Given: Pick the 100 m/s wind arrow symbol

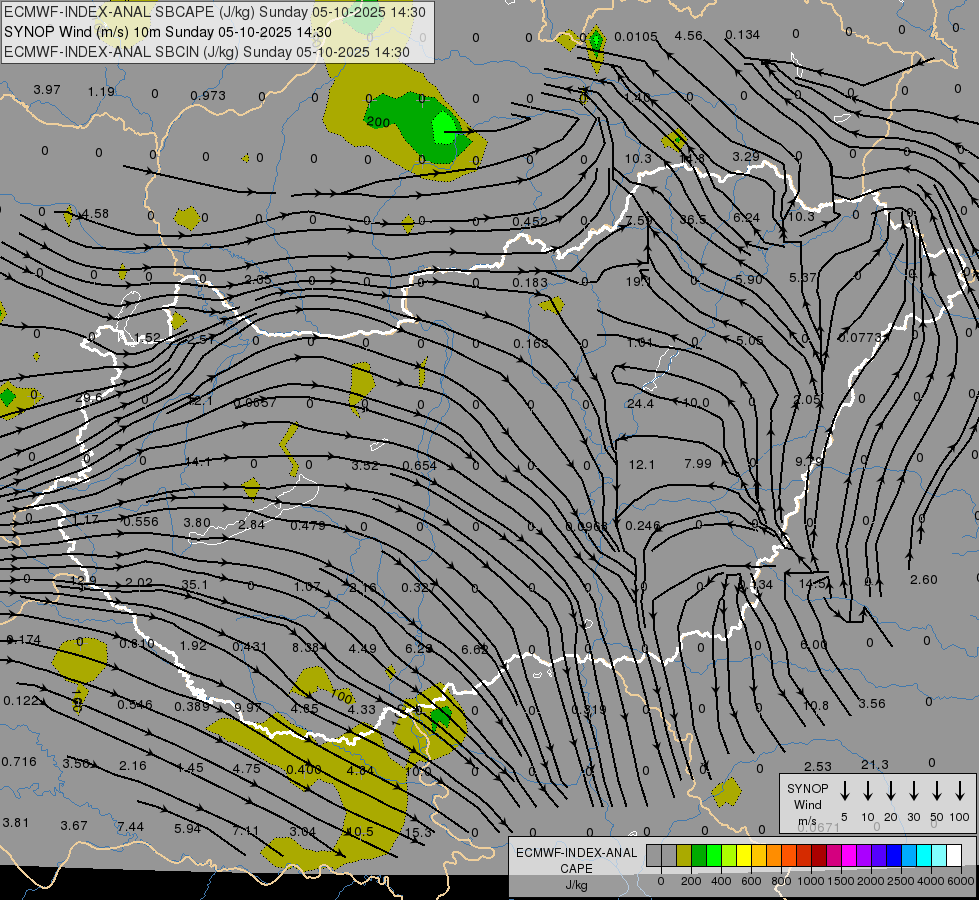Looking at the screenshot, I should click(960, 791).
